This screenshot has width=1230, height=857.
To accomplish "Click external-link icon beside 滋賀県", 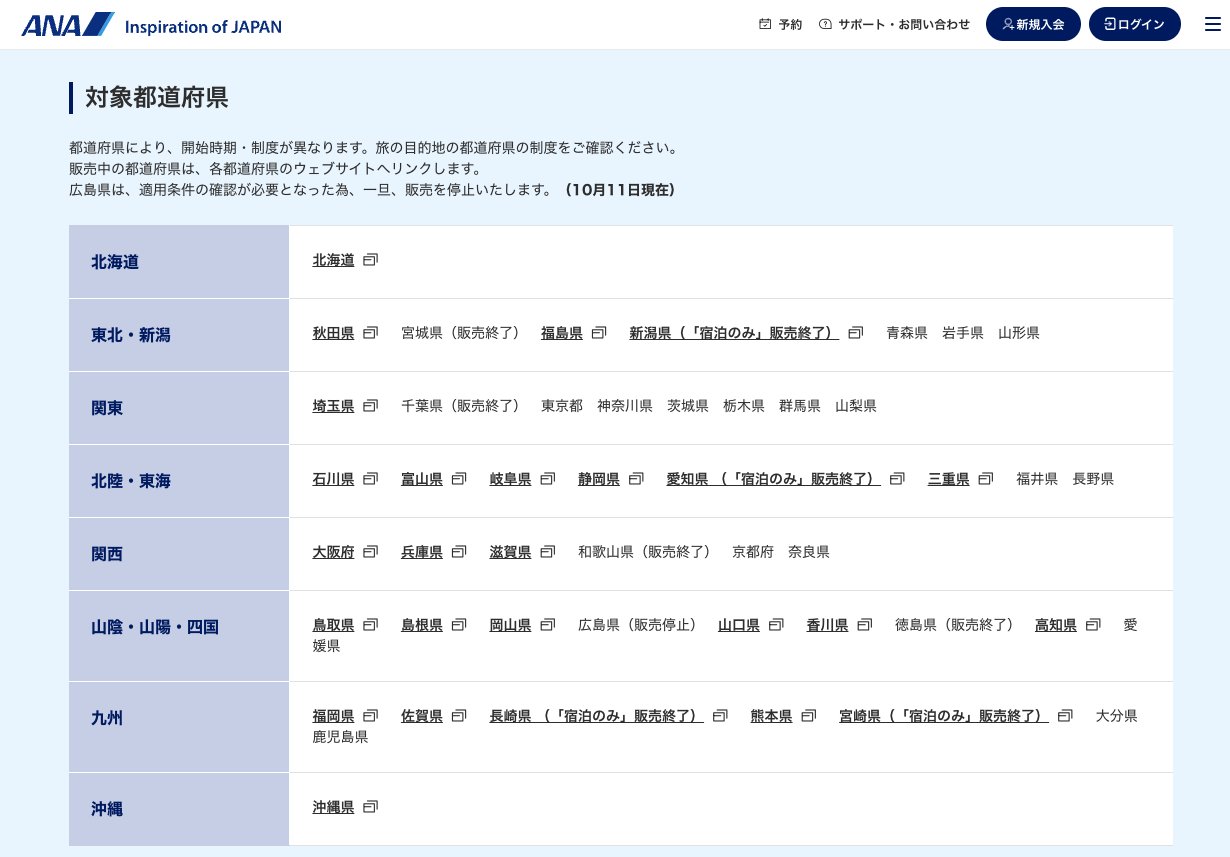I will pyautogui.click(x=548, y=552).
